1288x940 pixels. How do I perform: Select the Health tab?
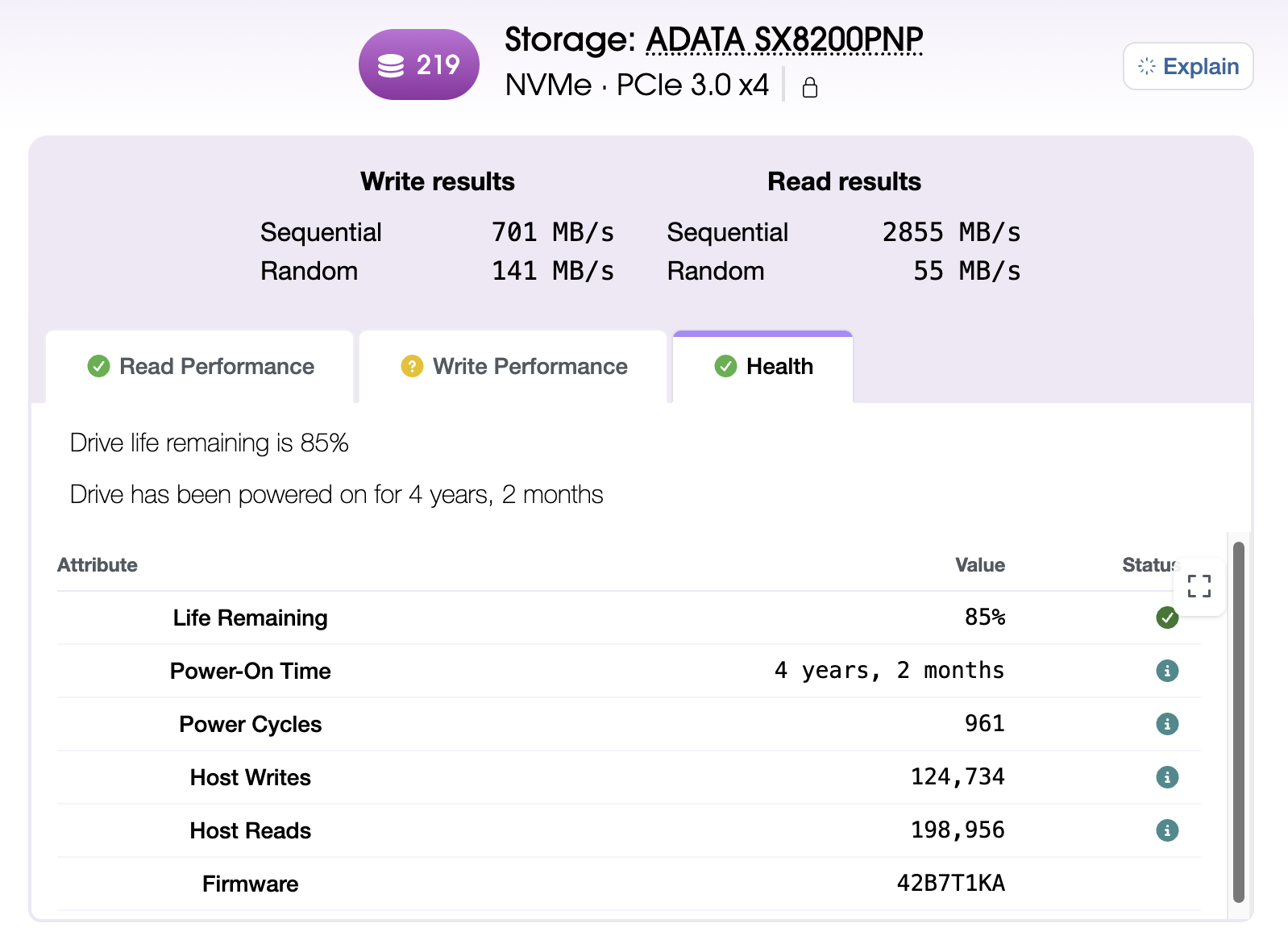tap(762, 367)
